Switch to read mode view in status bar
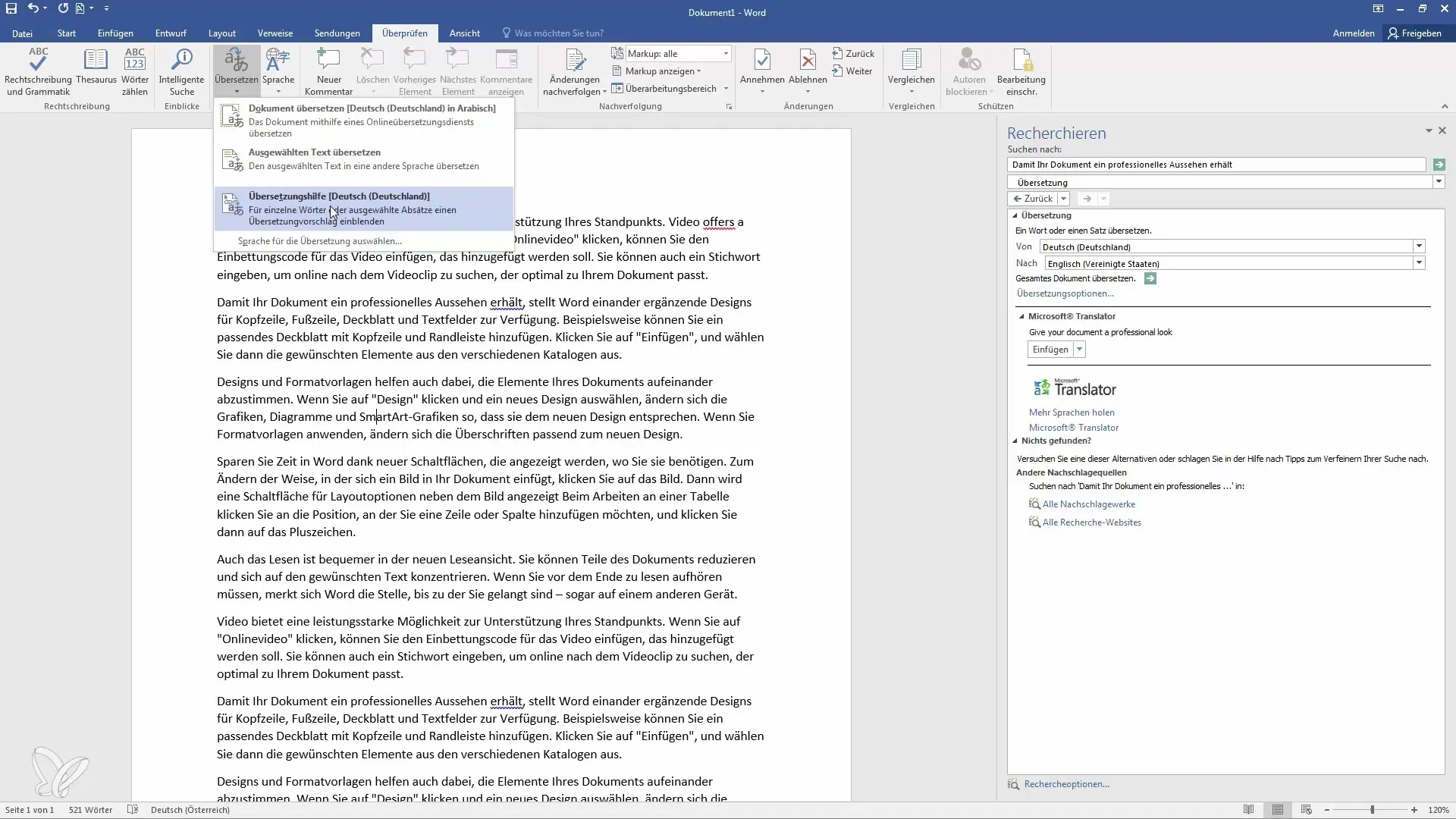Image resolution: width=1456 pixels, height=819 pixels. click(1248, 810)
